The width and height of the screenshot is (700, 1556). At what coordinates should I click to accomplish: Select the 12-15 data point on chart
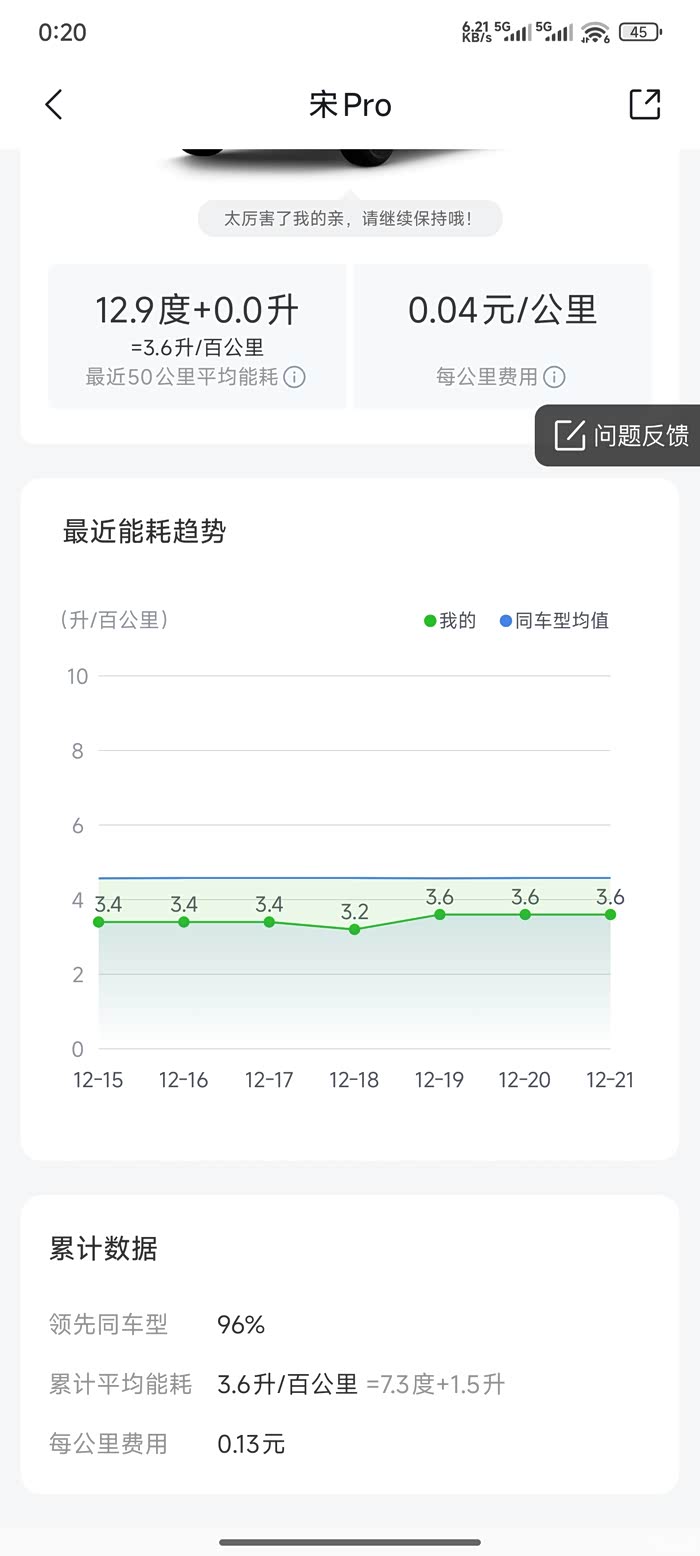tap(99, 921)
